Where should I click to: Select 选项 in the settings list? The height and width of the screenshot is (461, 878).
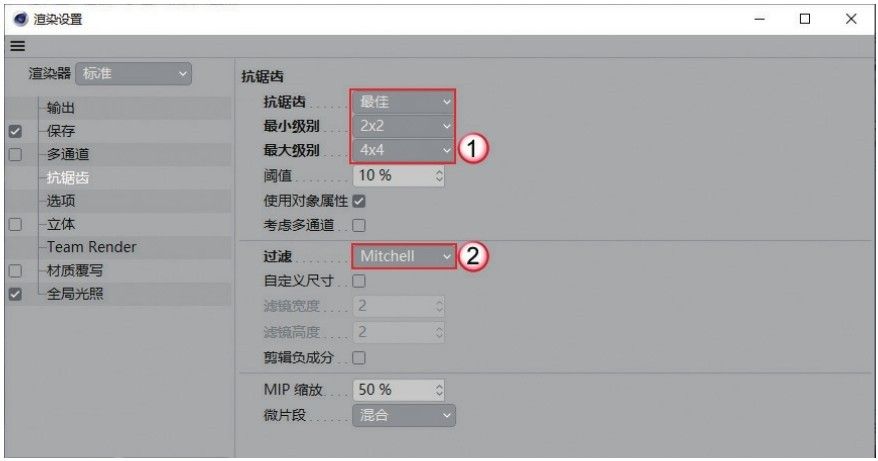point(61,201)
